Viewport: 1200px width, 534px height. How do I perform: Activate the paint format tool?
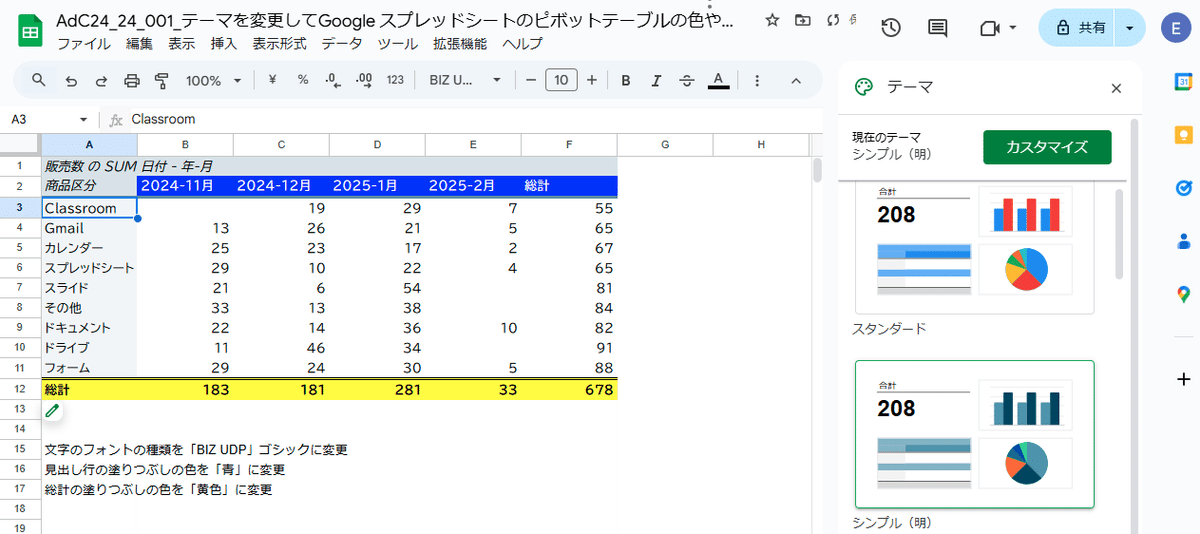(x=162, y=81)
